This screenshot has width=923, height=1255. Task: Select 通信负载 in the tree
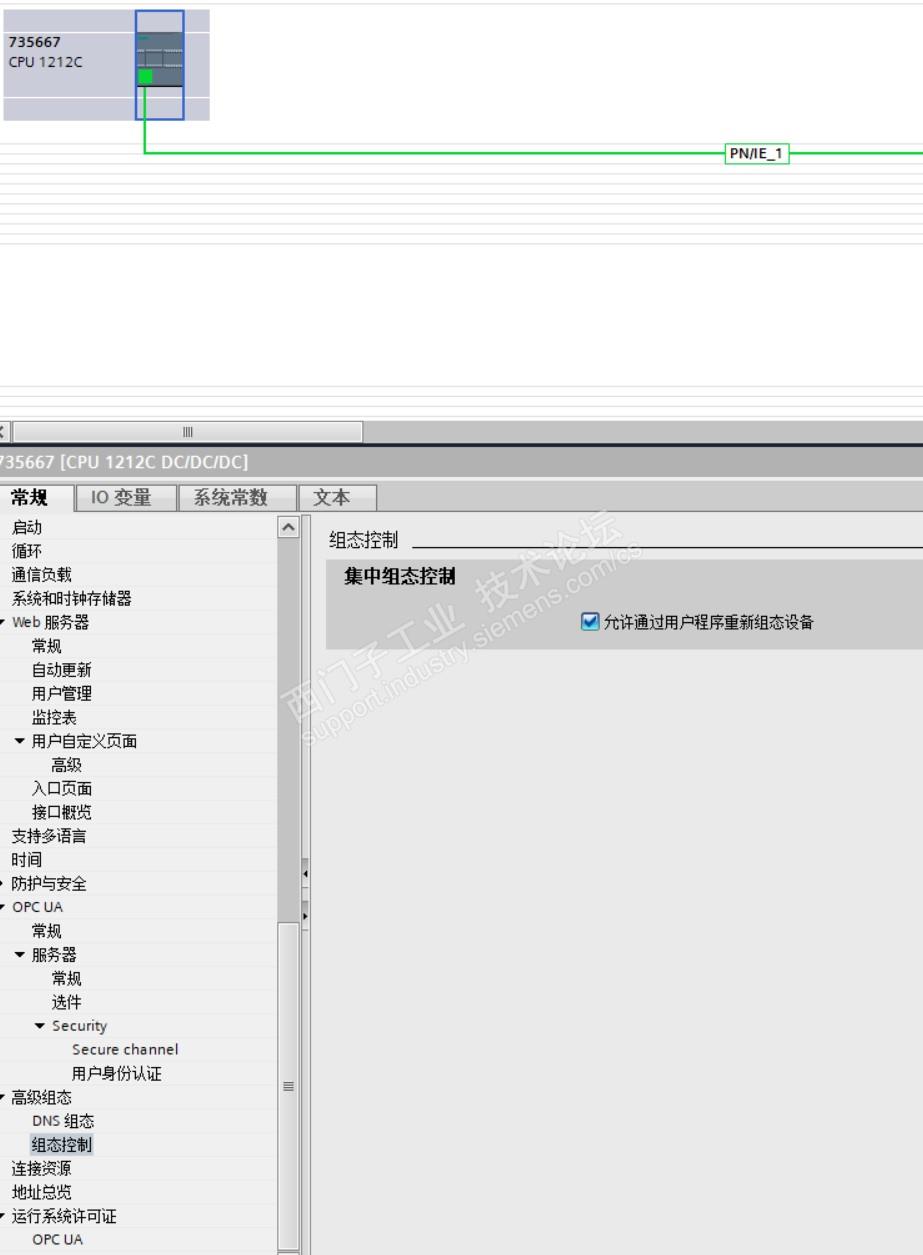click(x=42, y=575)
